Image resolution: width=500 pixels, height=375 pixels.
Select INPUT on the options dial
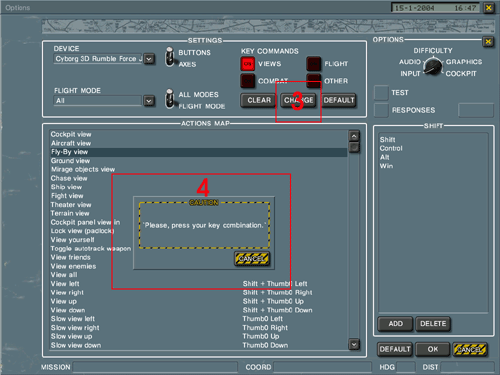tap(410, 74)
